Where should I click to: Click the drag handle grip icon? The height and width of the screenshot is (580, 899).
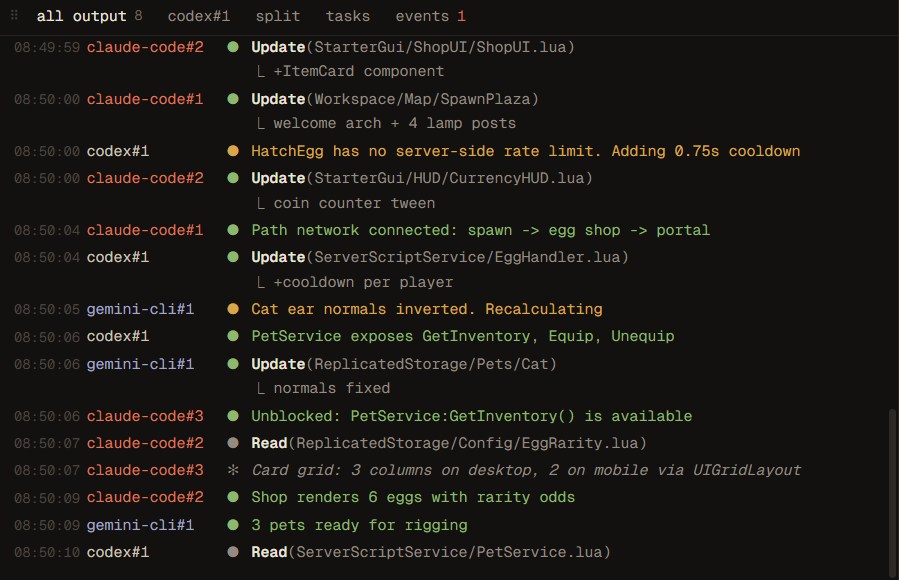14,15
